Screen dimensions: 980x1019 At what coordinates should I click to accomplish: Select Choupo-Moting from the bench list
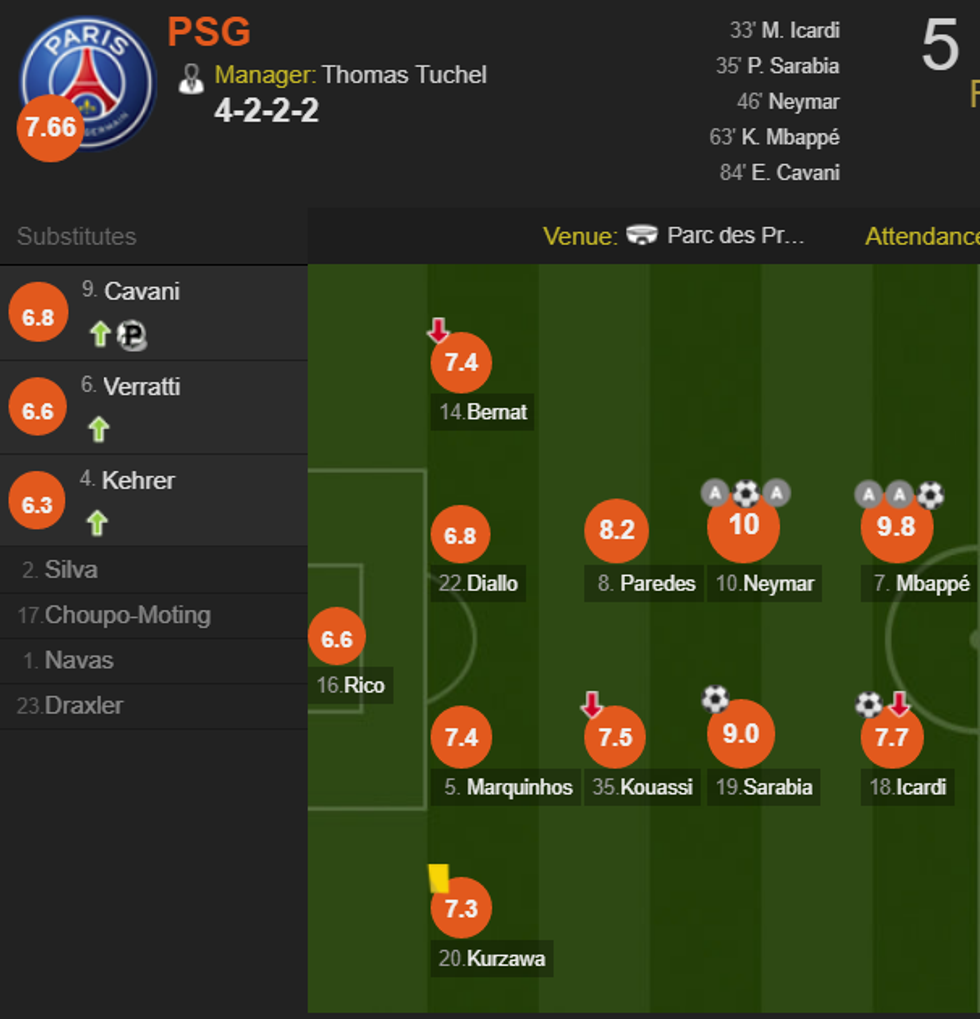[x=127, y=615]
